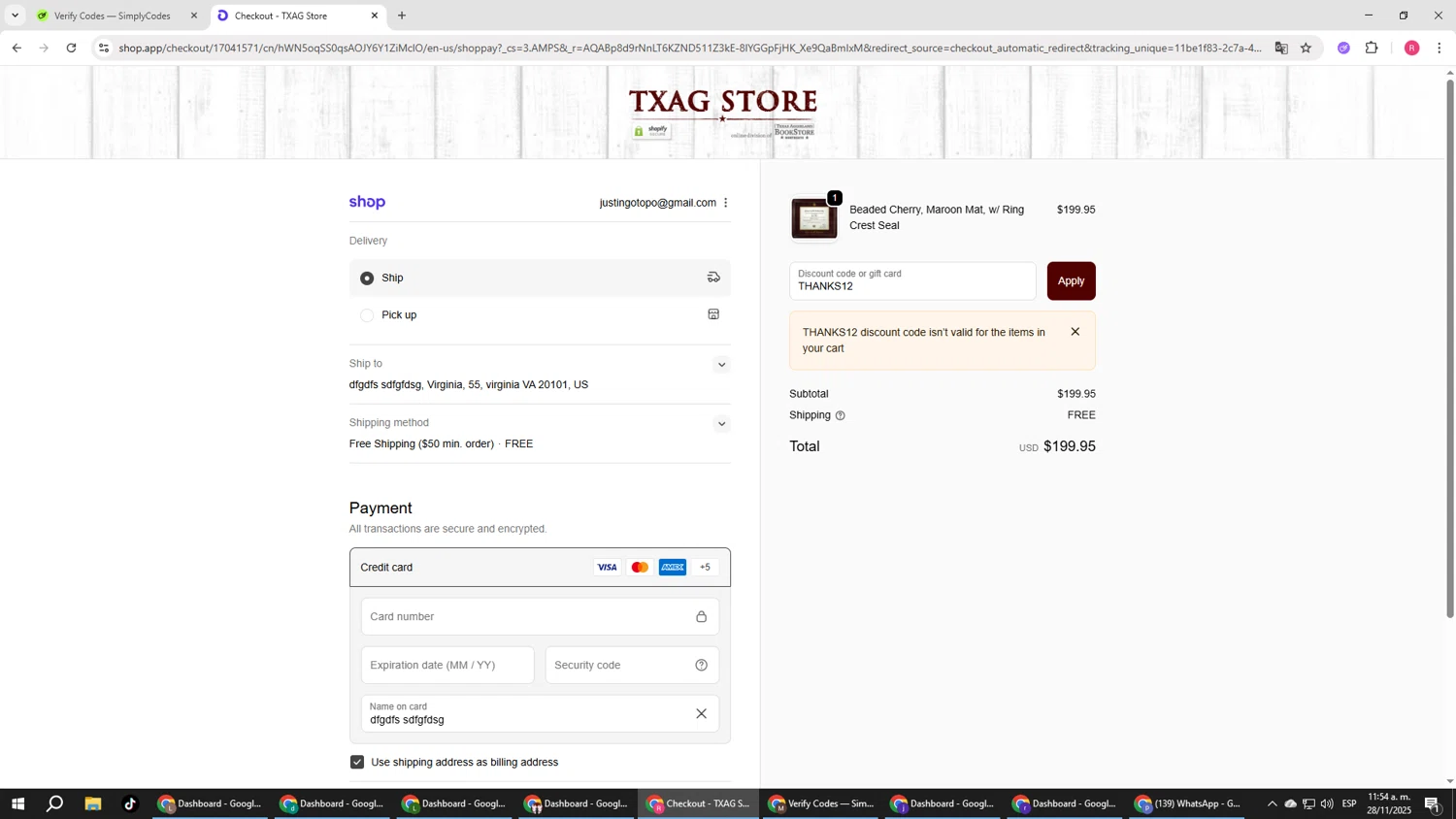Click the Card number field
The width and height of the screenshot is (1456, 819).
point(540,617)
